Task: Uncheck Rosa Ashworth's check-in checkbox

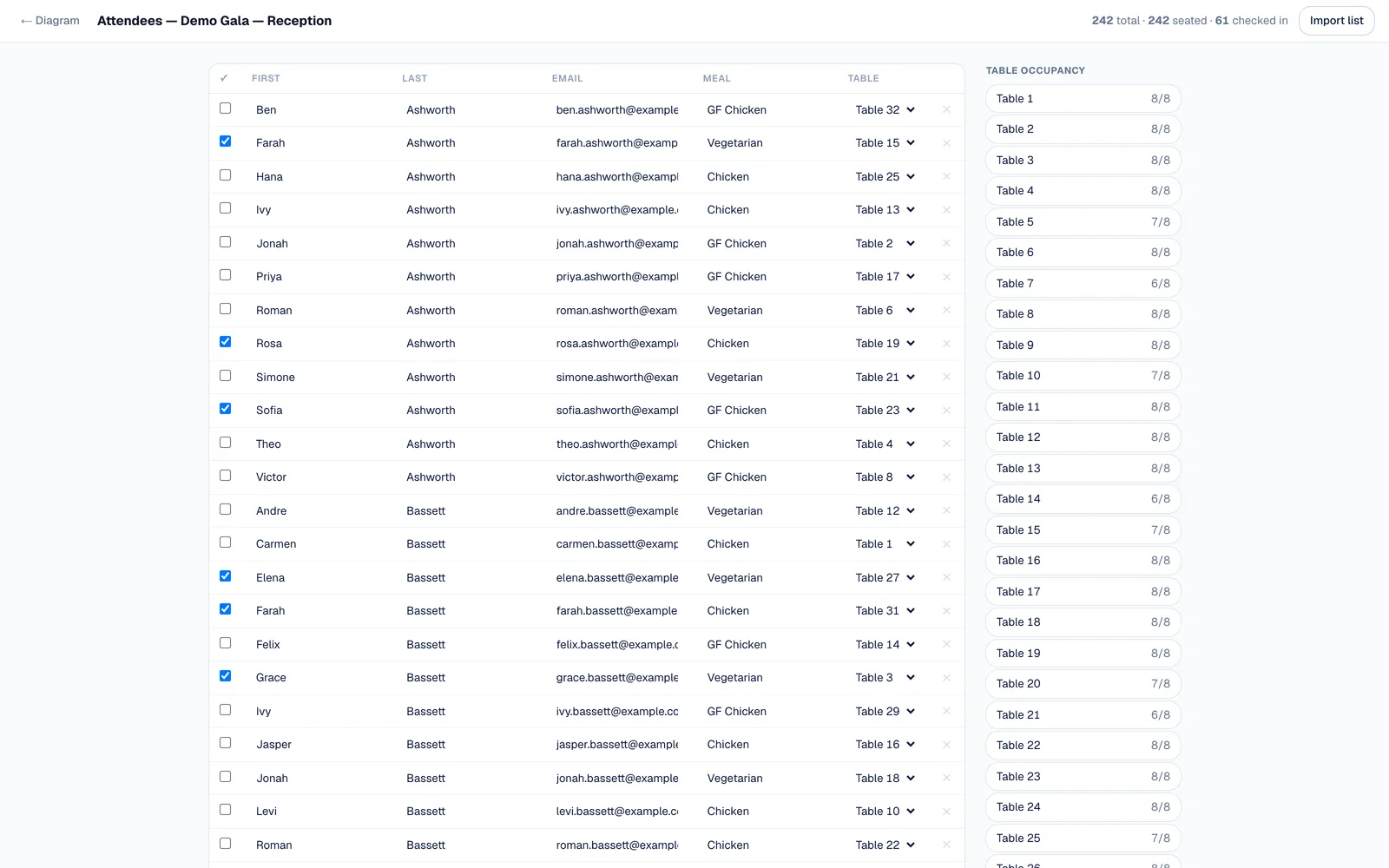Action: pyautogui.click(x=226, y=342)
